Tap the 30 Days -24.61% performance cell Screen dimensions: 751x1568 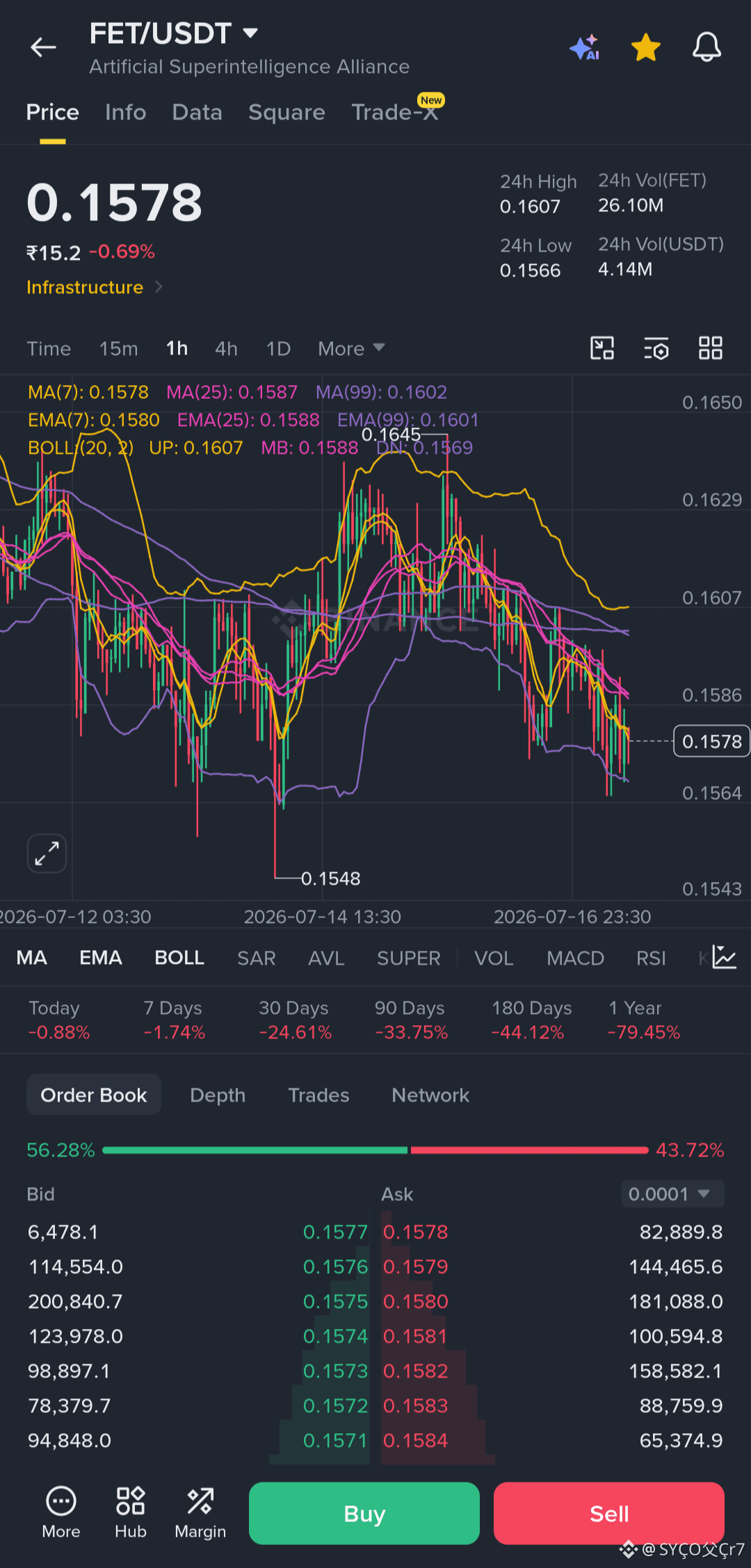point(295,1020)
